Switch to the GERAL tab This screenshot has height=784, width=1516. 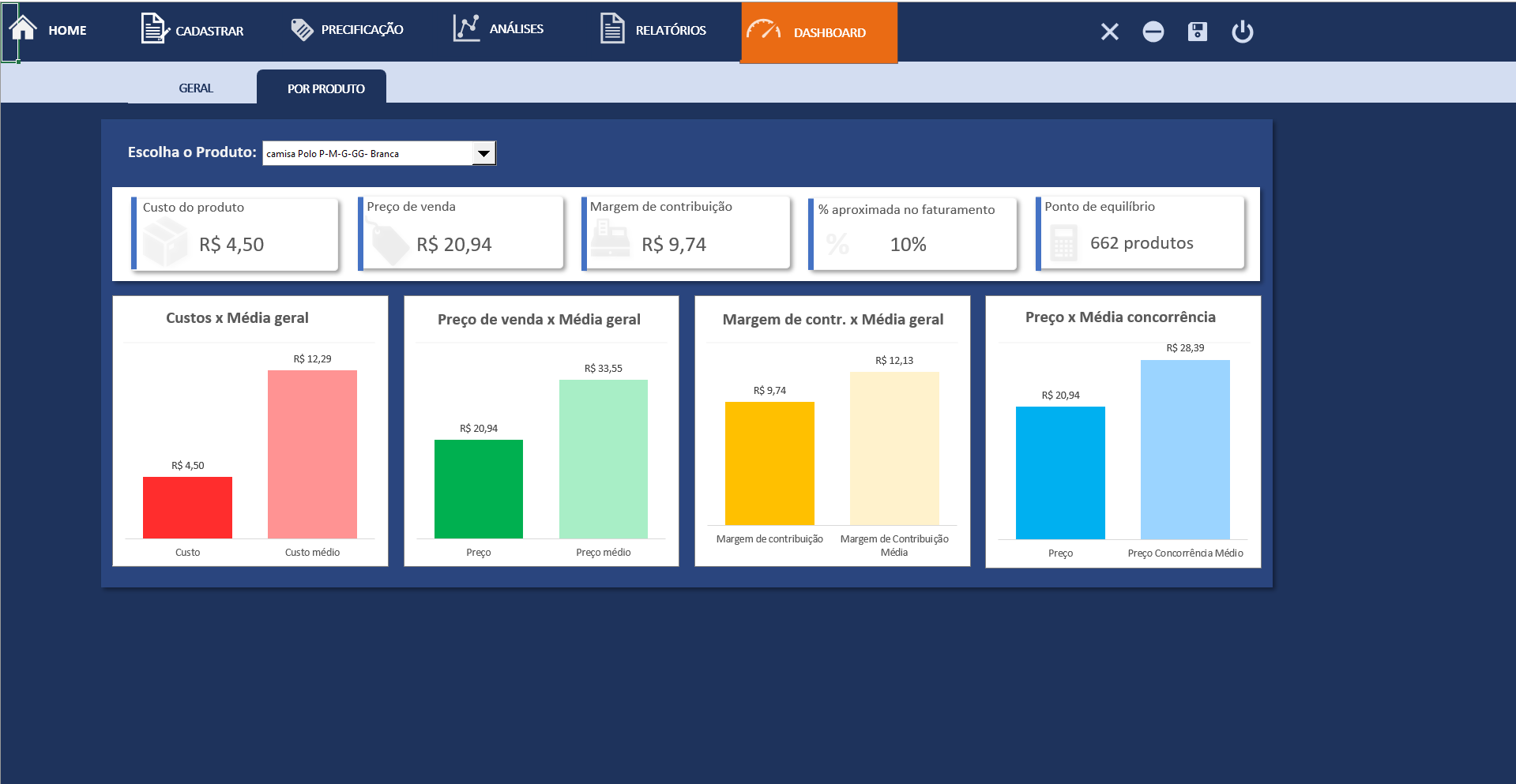(x=195, y=88)
